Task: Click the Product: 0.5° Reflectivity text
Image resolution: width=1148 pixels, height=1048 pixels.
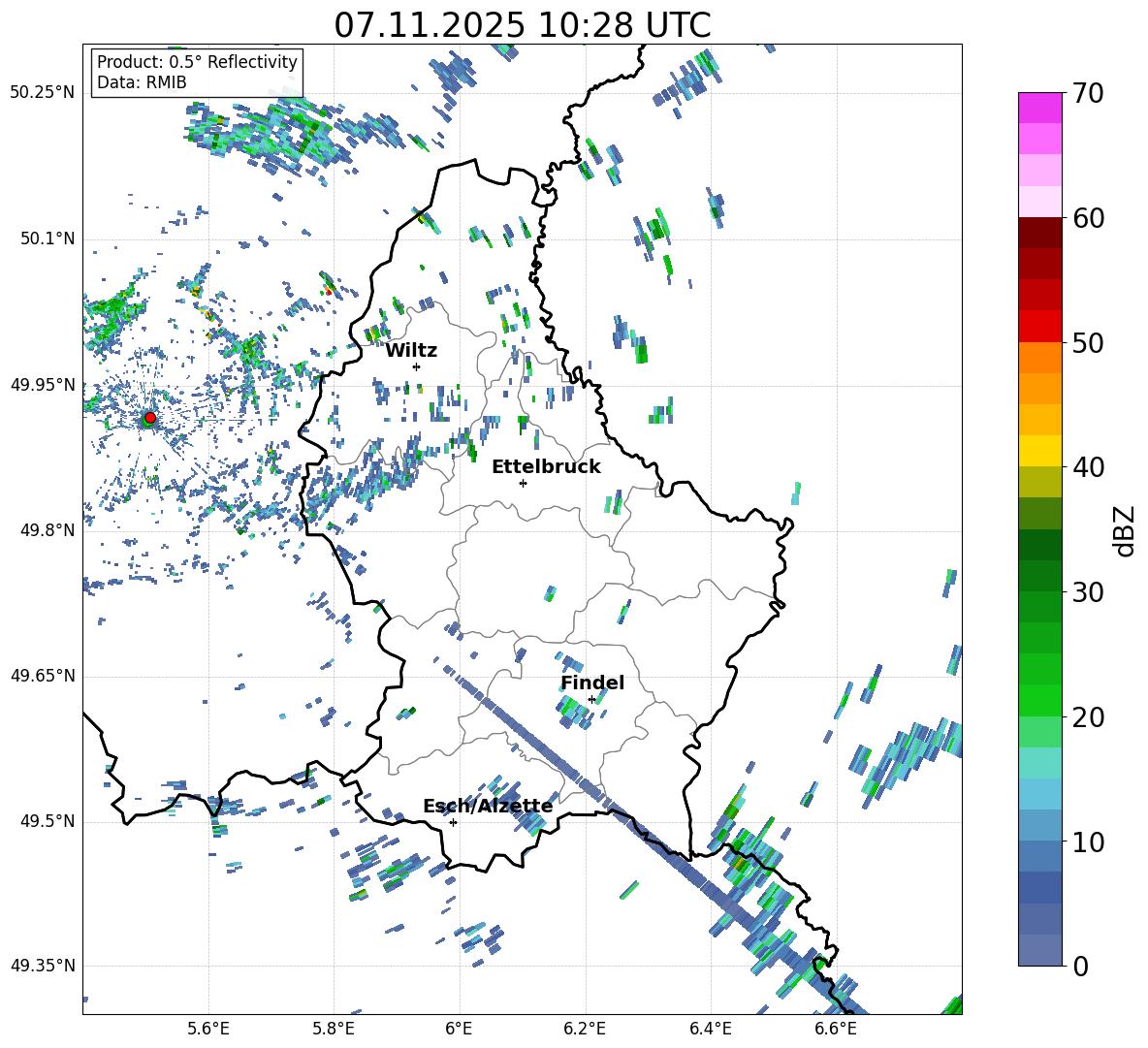Action: click(197, 61)
